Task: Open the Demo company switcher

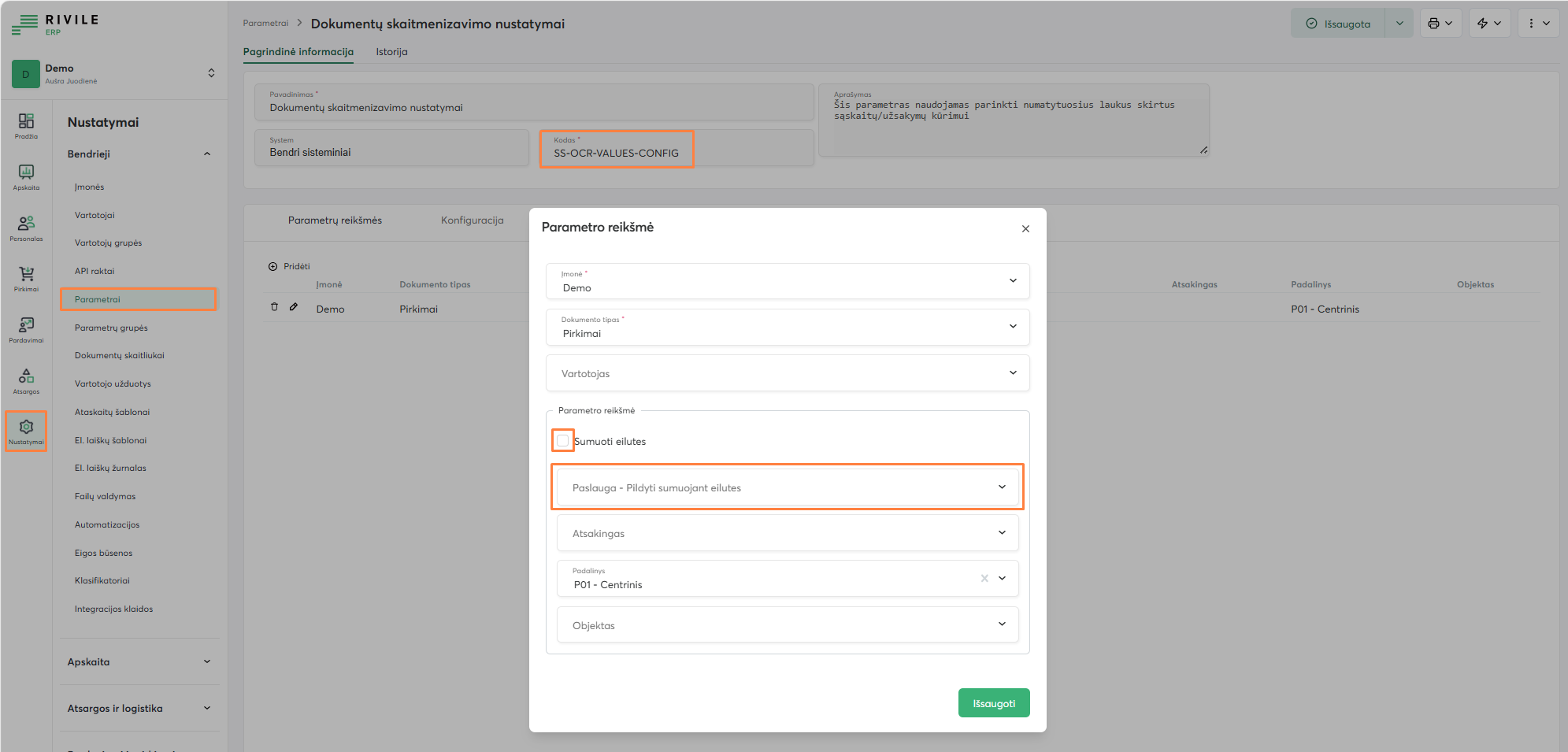Action: (211, 73)
